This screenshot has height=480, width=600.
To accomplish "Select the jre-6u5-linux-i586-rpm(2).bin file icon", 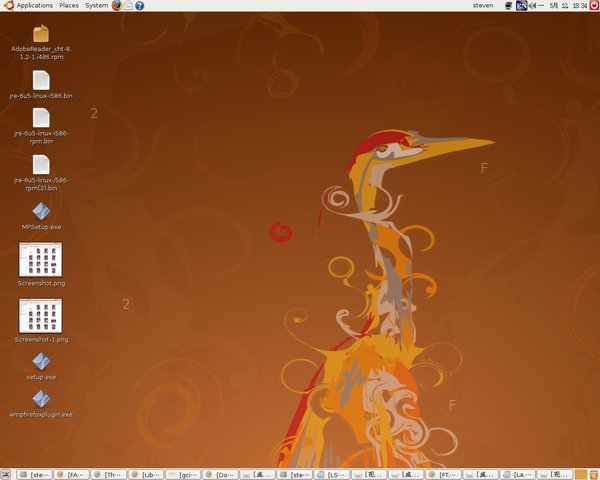I will coord(41,165).
